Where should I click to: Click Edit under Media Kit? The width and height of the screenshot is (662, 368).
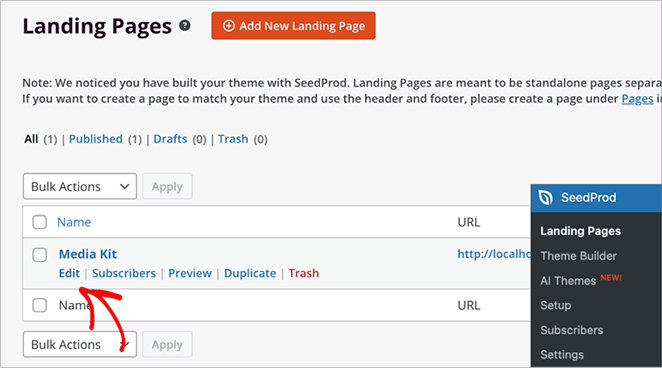(69, 273)
